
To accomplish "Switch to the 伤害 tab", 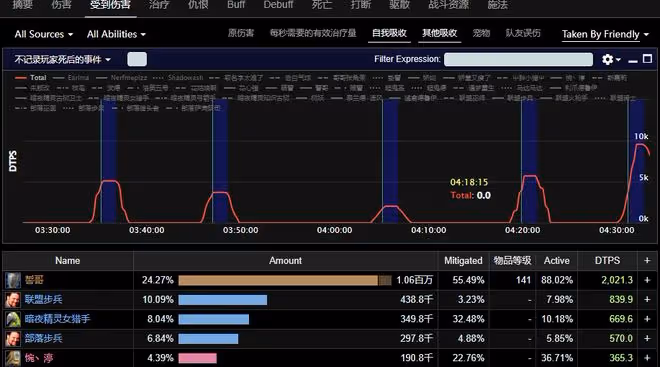I will click(x=61, y=5).
